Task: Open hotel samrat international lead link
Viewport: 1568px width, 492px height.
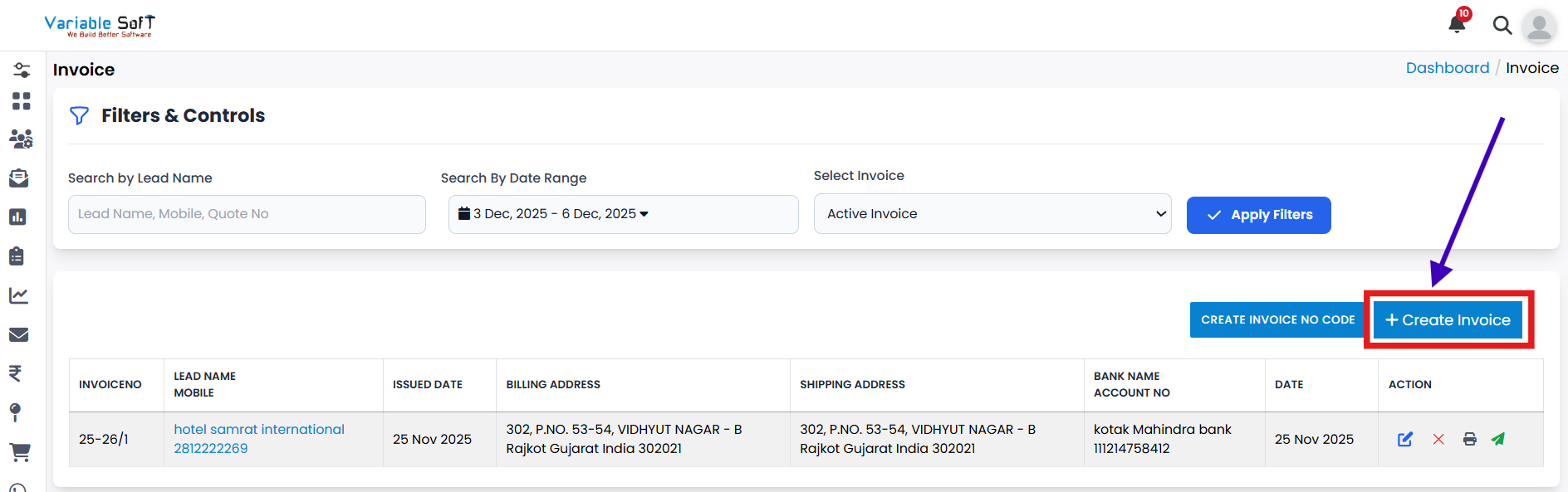Action: coord(259,430)
